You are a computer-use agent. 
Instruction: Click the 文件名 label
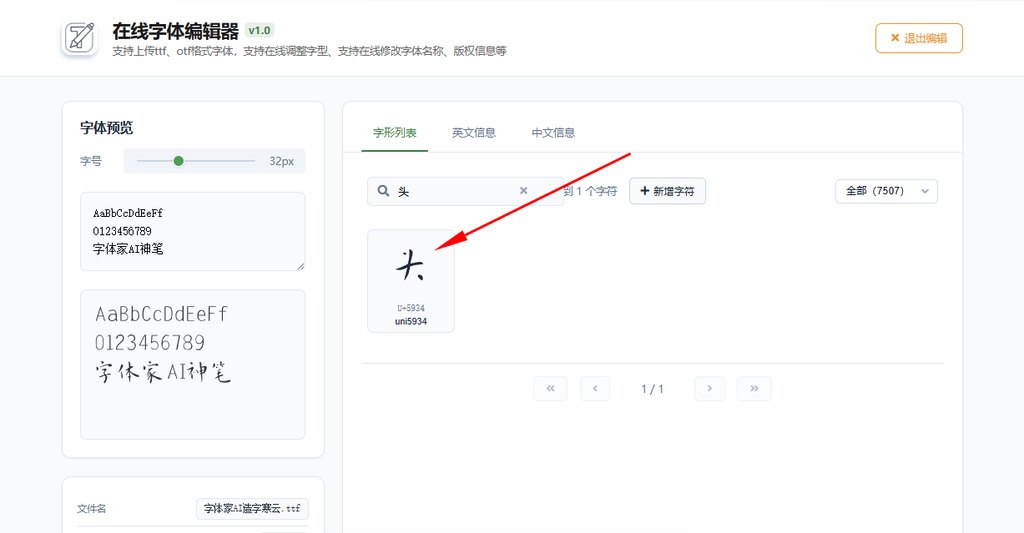(91, 508)
